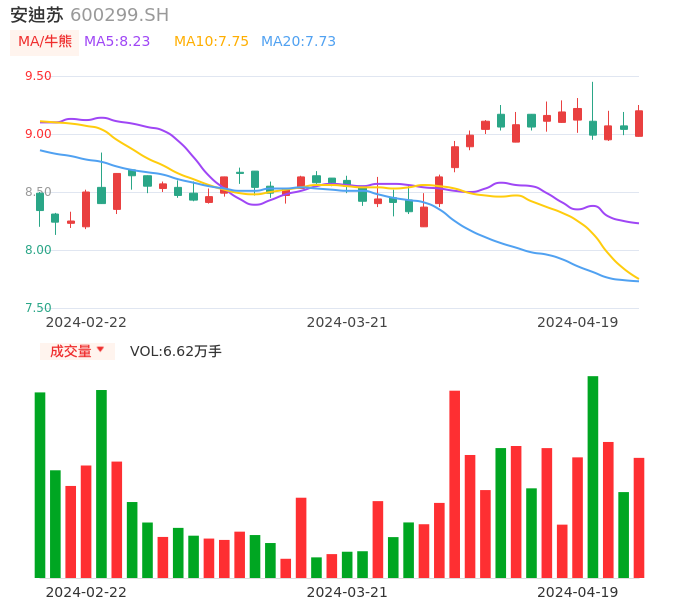Select the rightmost red candlestick
Viewport: 686px width, 606px height.
[x=639, y=123]
